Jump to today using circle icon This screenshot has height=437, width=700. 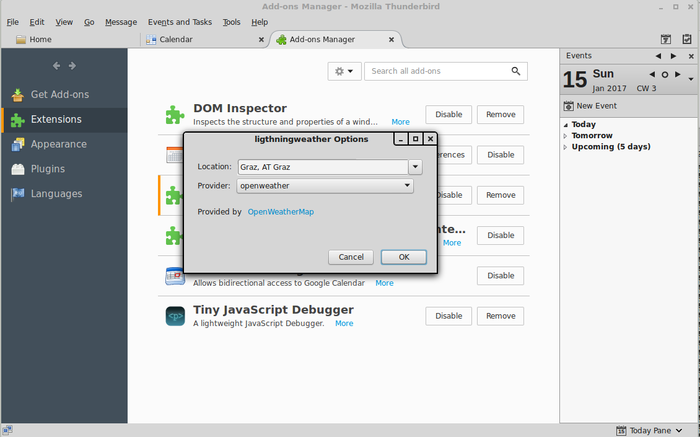click(665, 75)
